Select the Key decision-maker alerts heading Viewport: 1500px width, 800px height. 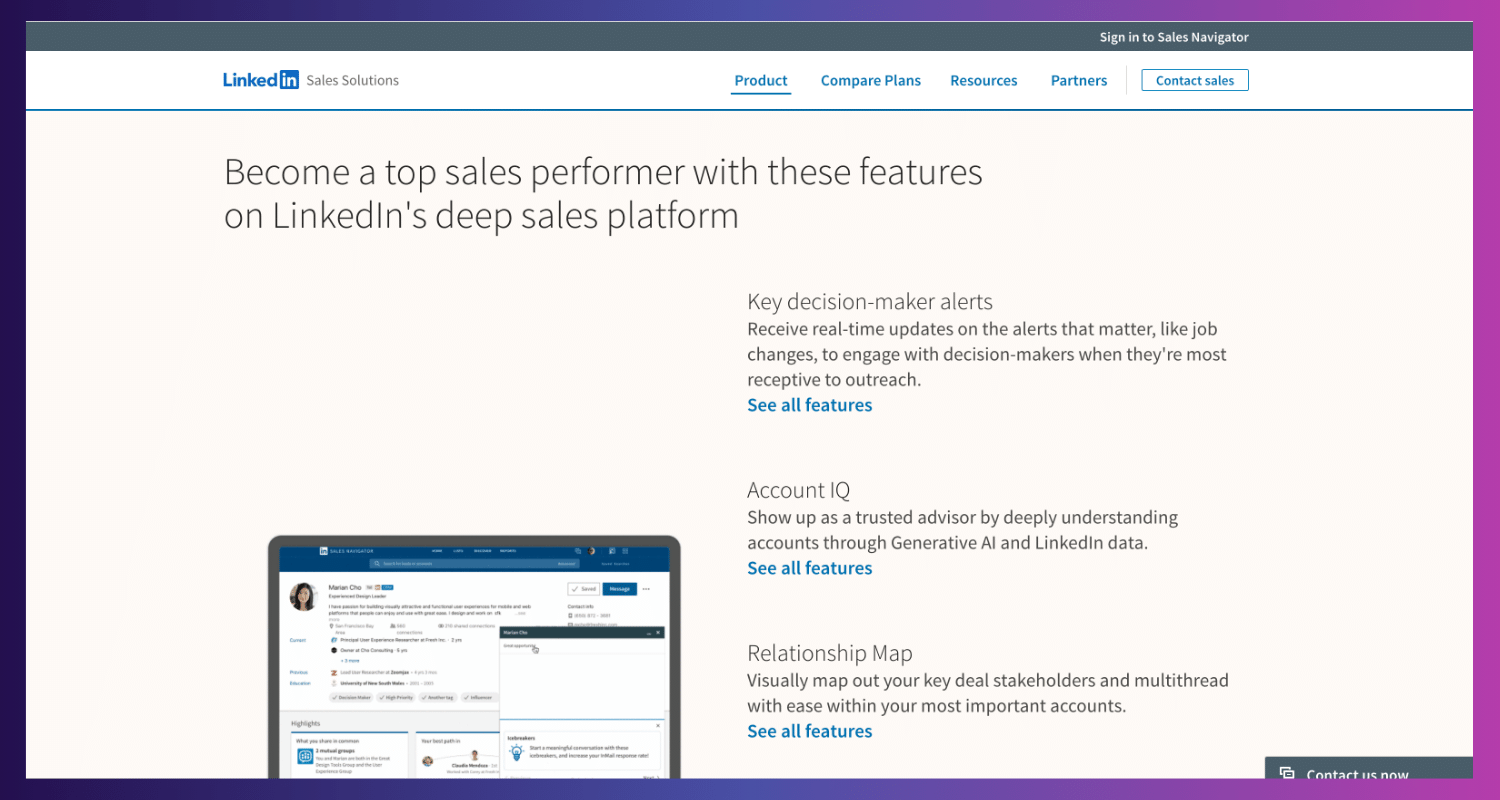click(x=870, y=301)
